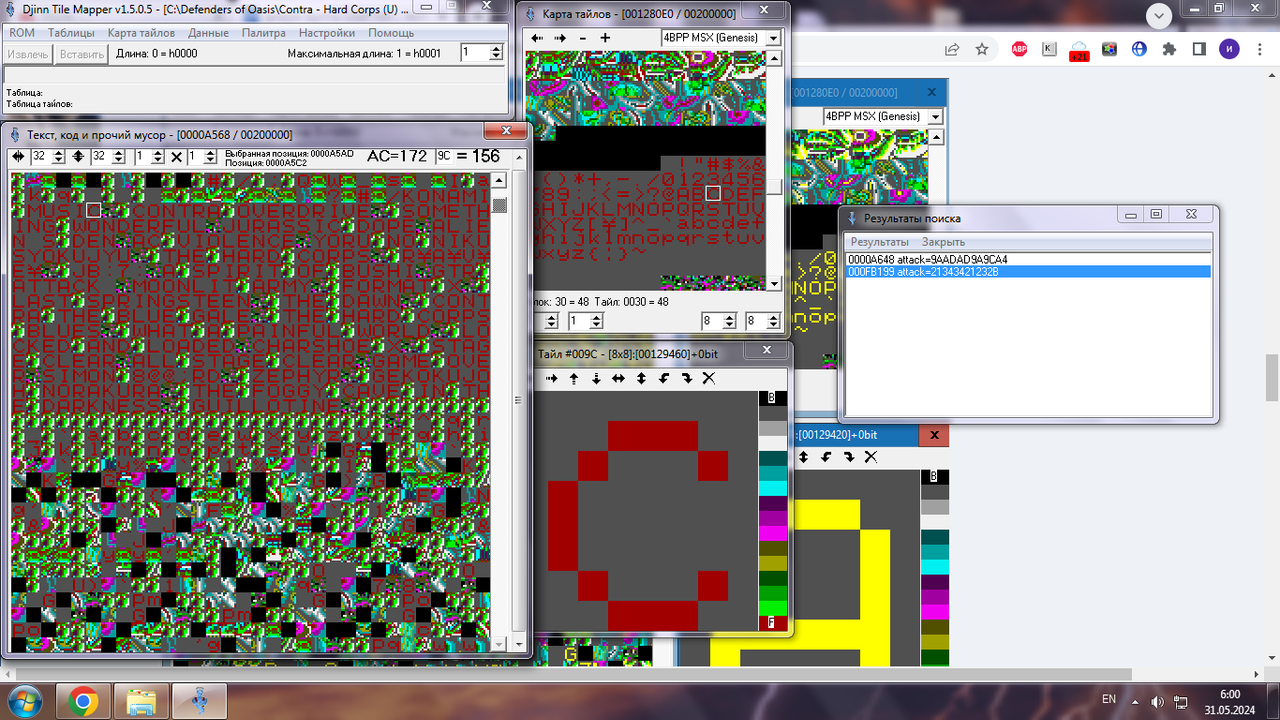Pick the bright cyan swatch in tile #009C palette
The image size is (1280, 720).
(x=772, y=488)
